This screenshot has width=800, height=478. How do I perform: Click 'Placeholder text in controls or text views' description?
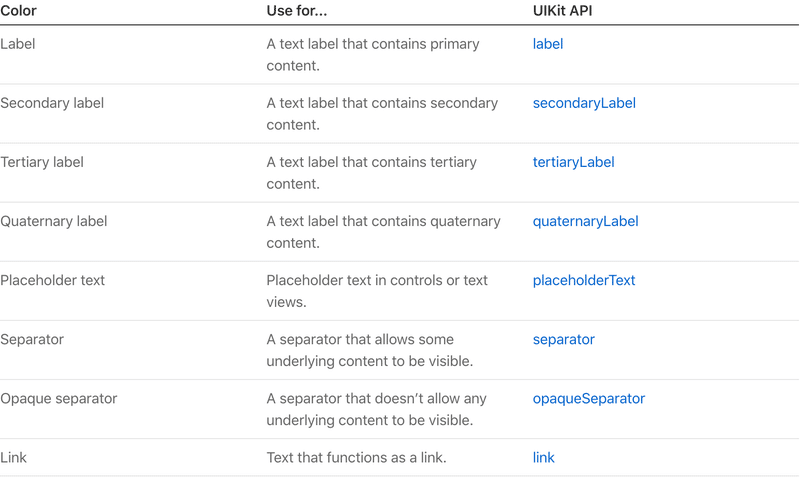(377, 291)
